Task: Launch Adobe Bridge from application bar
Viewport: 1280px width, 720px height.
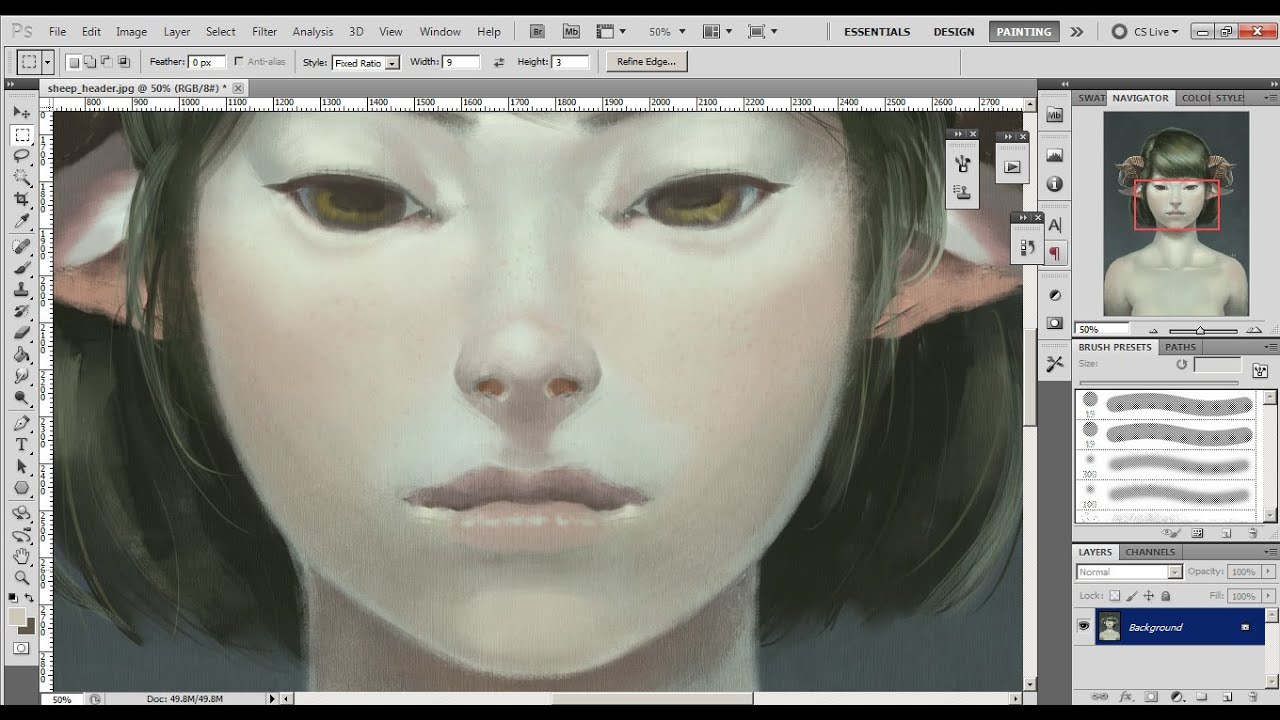Action: (x=537, y=31)
